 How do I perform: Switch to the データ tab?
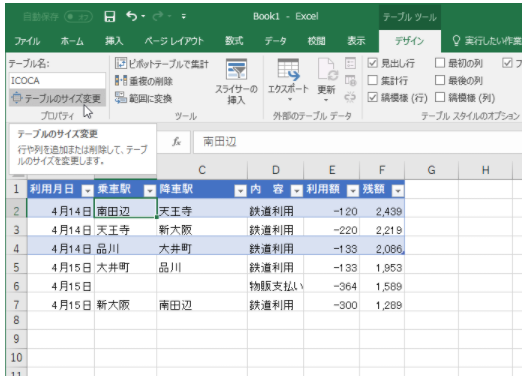(276, 41)
